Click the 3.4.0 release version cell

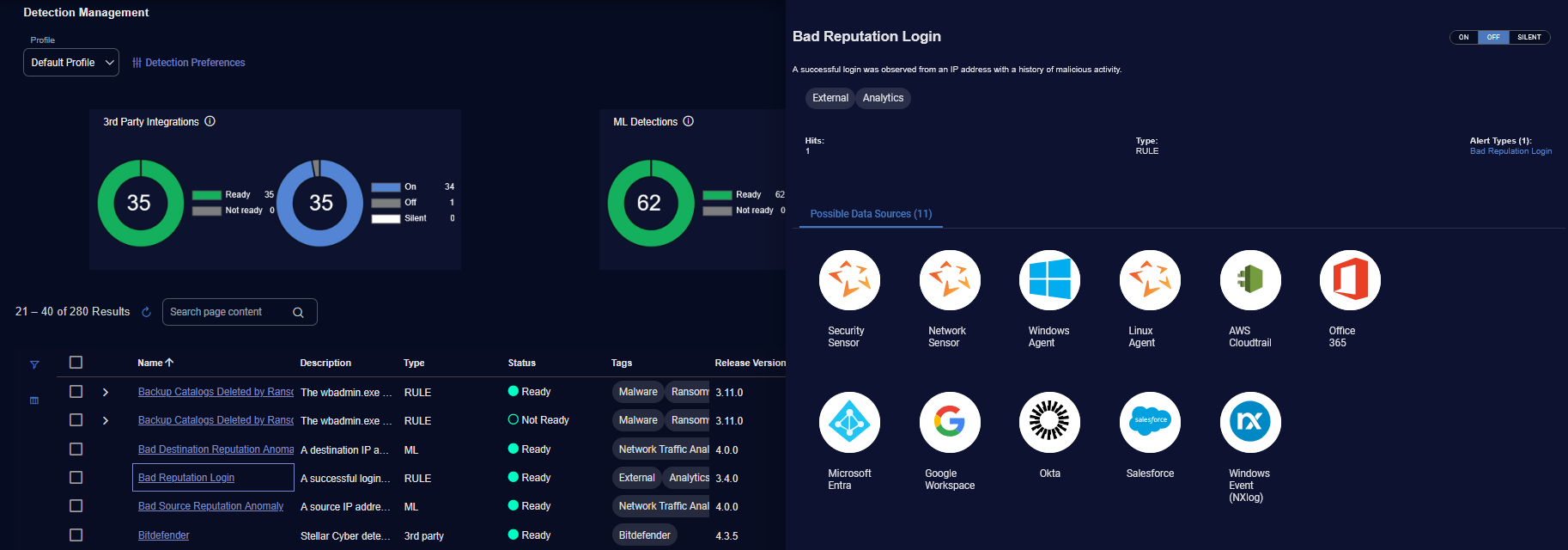coord(726,479)
